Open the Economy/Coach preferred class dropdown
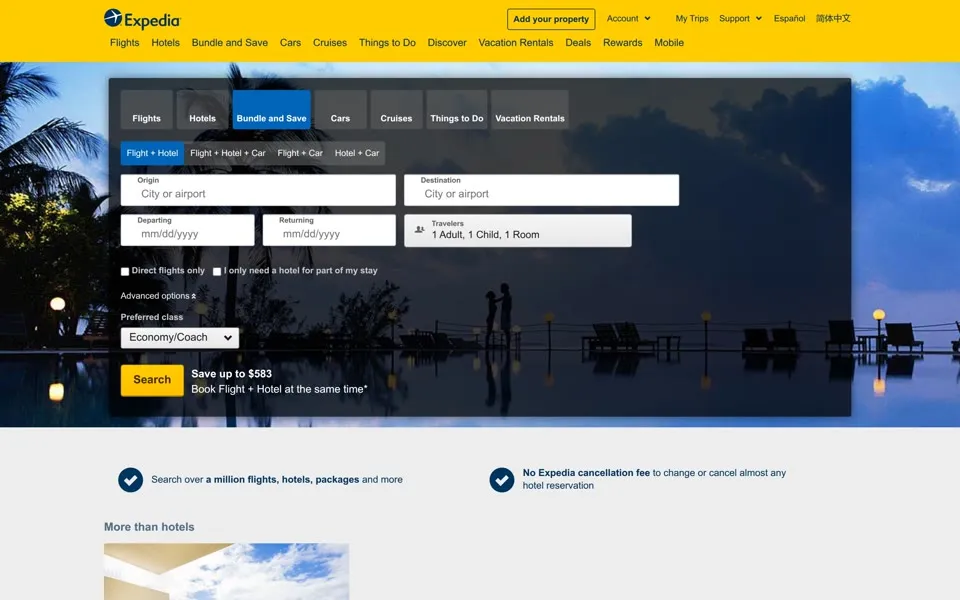This screenshot has height=600, width=960. 179,337
